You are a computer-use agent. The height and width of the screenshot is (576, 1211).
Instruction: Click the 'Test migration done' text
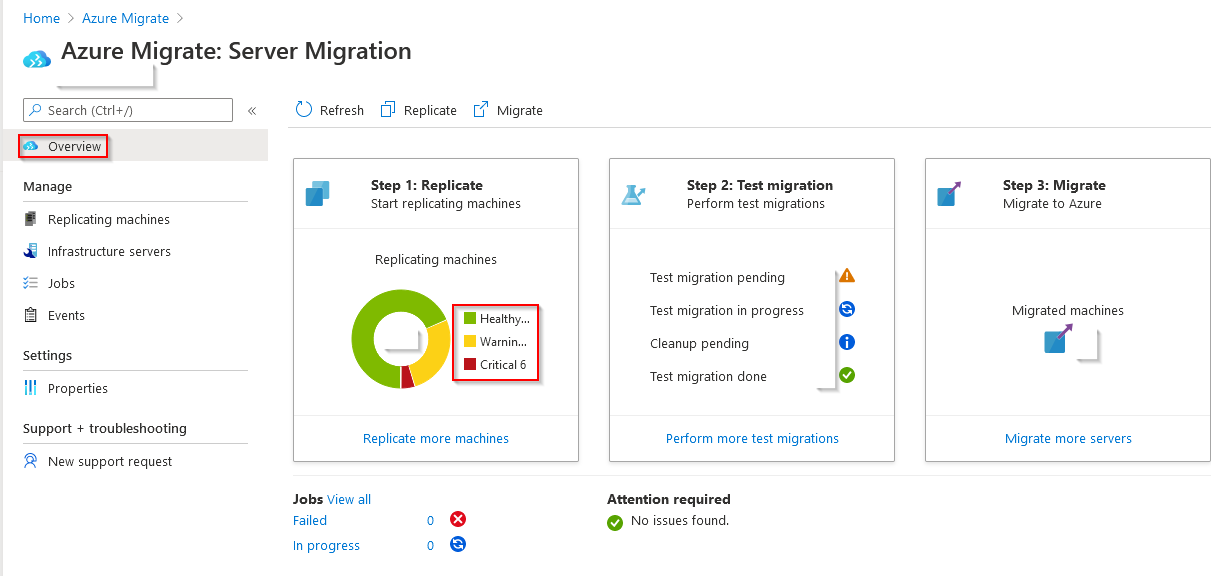(708, 376)
